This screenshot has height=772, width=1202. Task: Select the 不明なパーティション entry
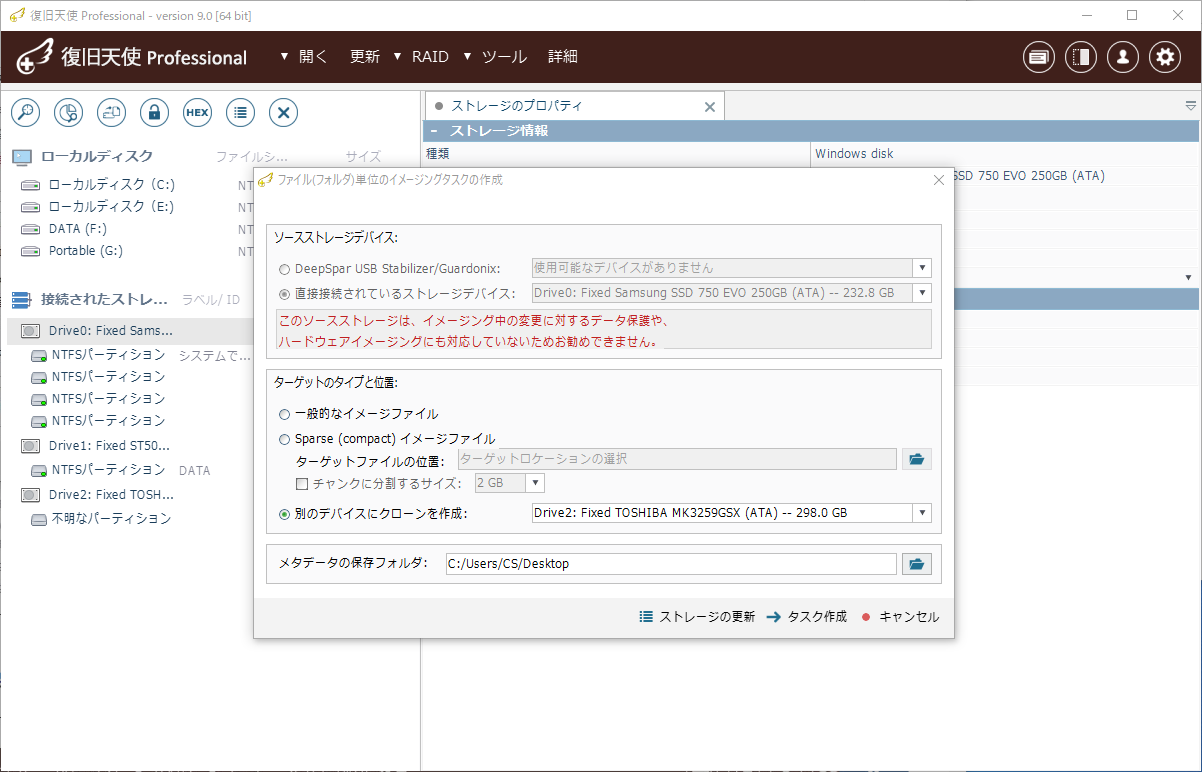(111, 519)
